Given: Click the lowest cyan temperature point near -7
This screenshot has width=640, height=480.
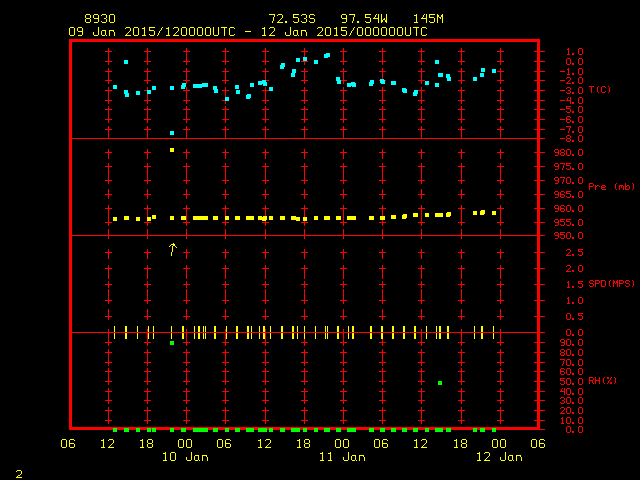Looking at the screenshot, I should [x=172, y=133].
